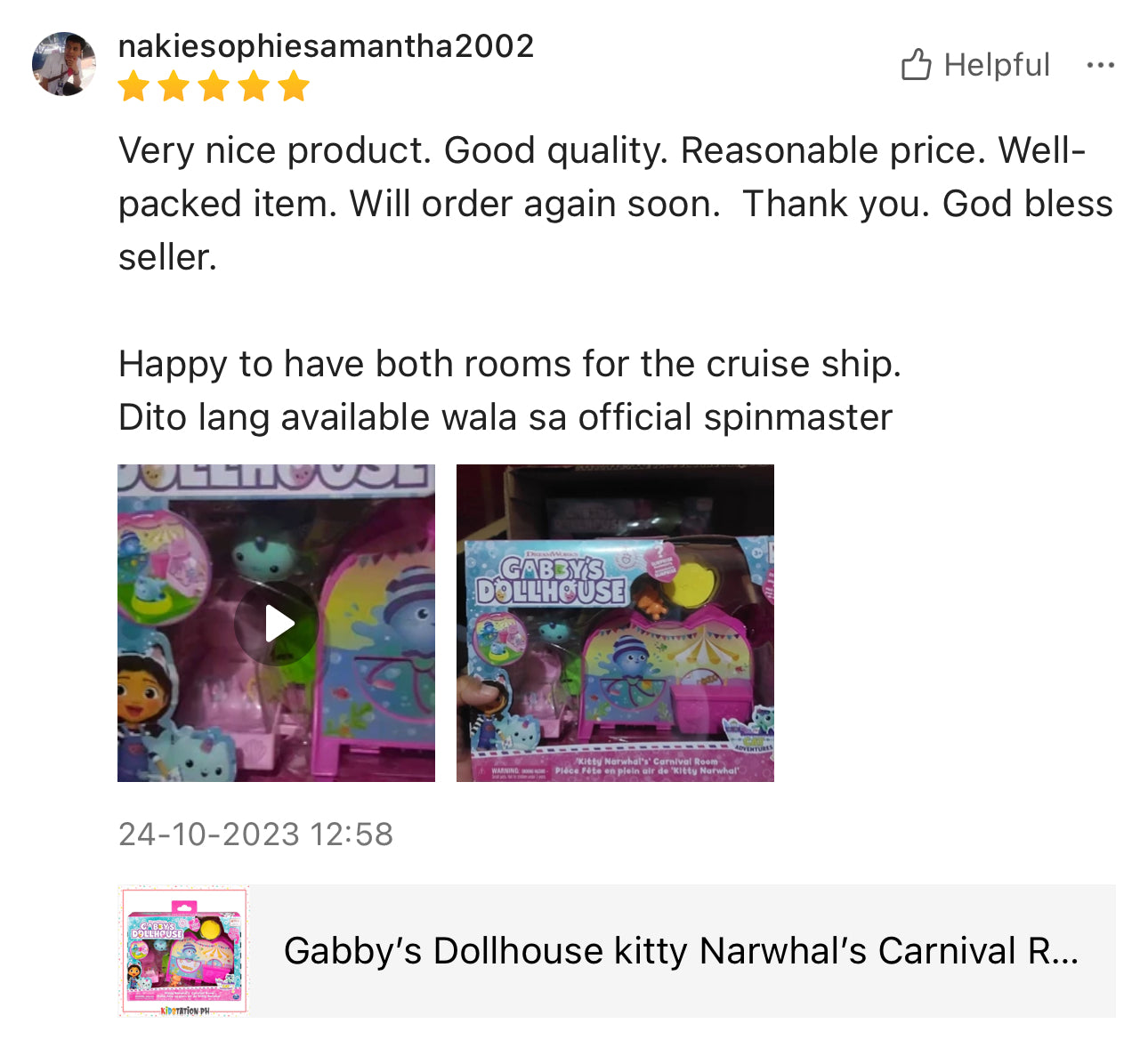Open reviewer's profile avatar picture
The height and width of the screenshot is (1048, 1148).
point(64,64)
